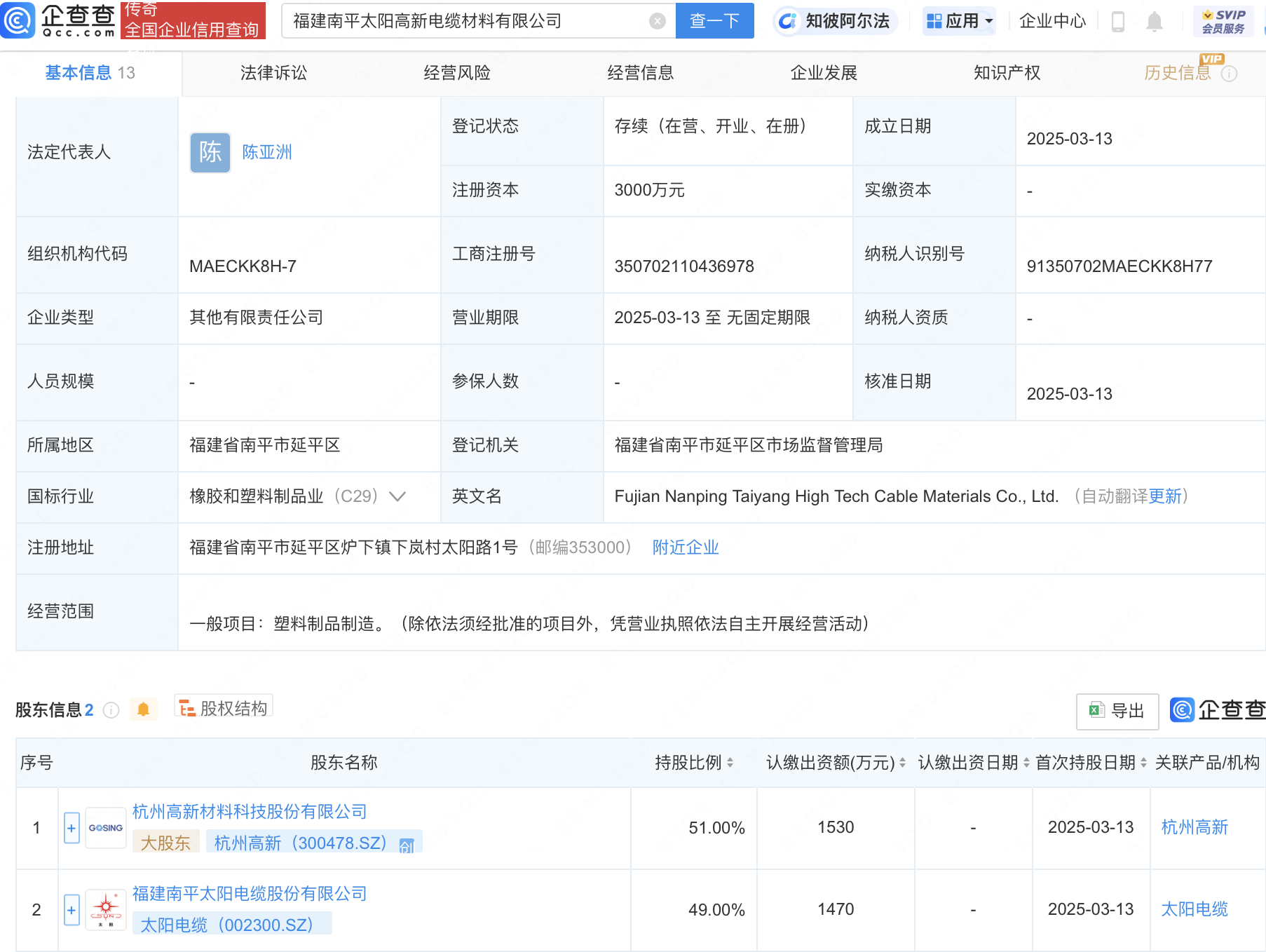Screen dimensions: 1266x952
Task: Click 更新 next to the English name
Action: coord(1165,496)
